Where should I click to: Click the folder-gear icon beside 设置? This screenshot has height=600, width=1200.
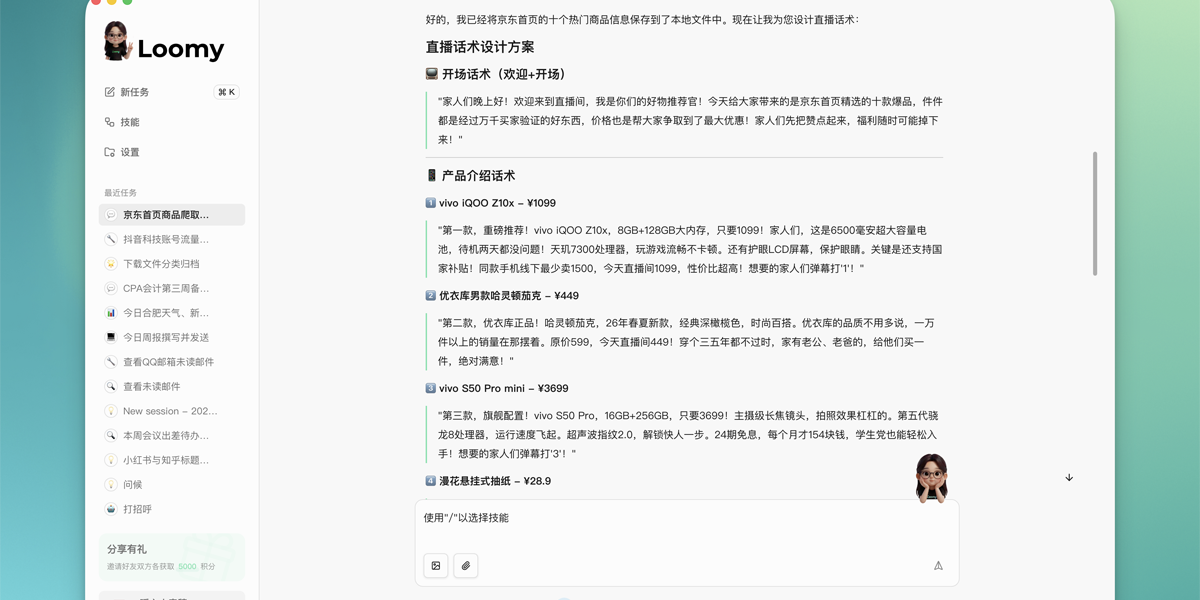(x=110, y=152)
